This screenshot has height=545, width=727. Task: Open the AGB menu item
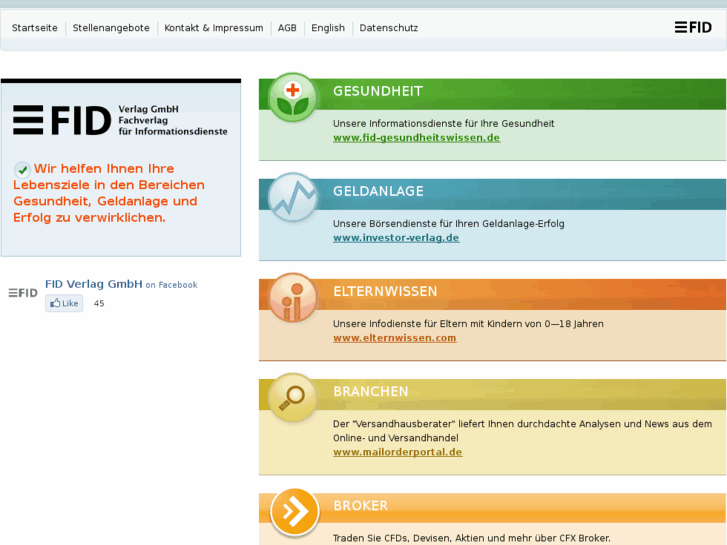[x=287, y=28]
